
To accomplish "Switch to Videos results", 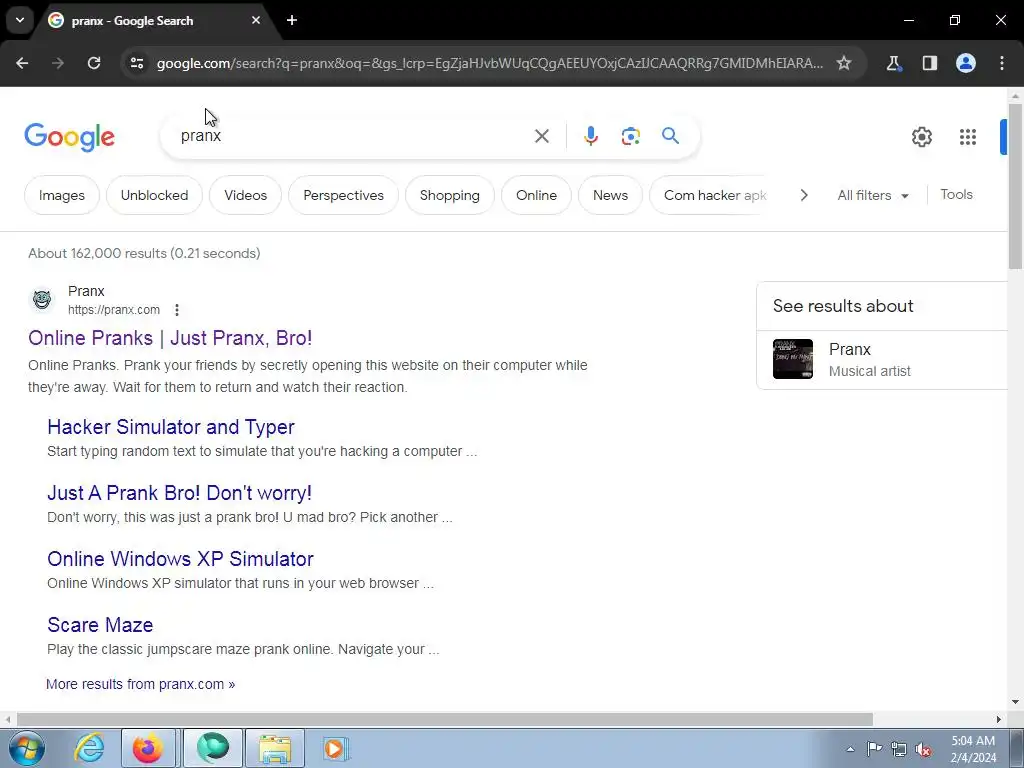I will pos(246,195).
